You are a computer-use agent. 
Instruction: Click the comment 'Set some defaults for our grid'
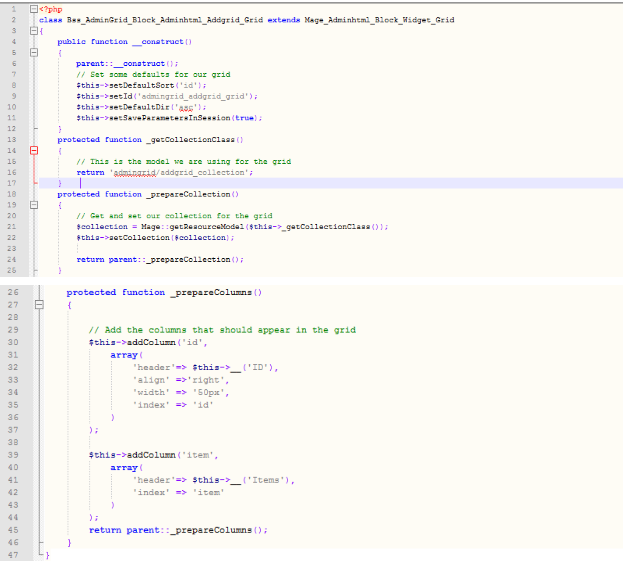[153, 74]
